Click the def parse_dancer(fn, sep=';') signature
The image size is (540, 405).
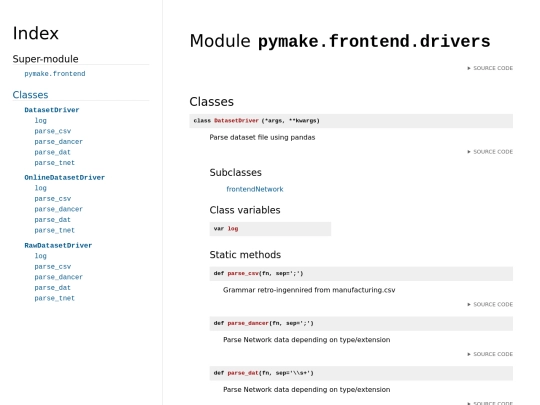[x=361, y=323]
